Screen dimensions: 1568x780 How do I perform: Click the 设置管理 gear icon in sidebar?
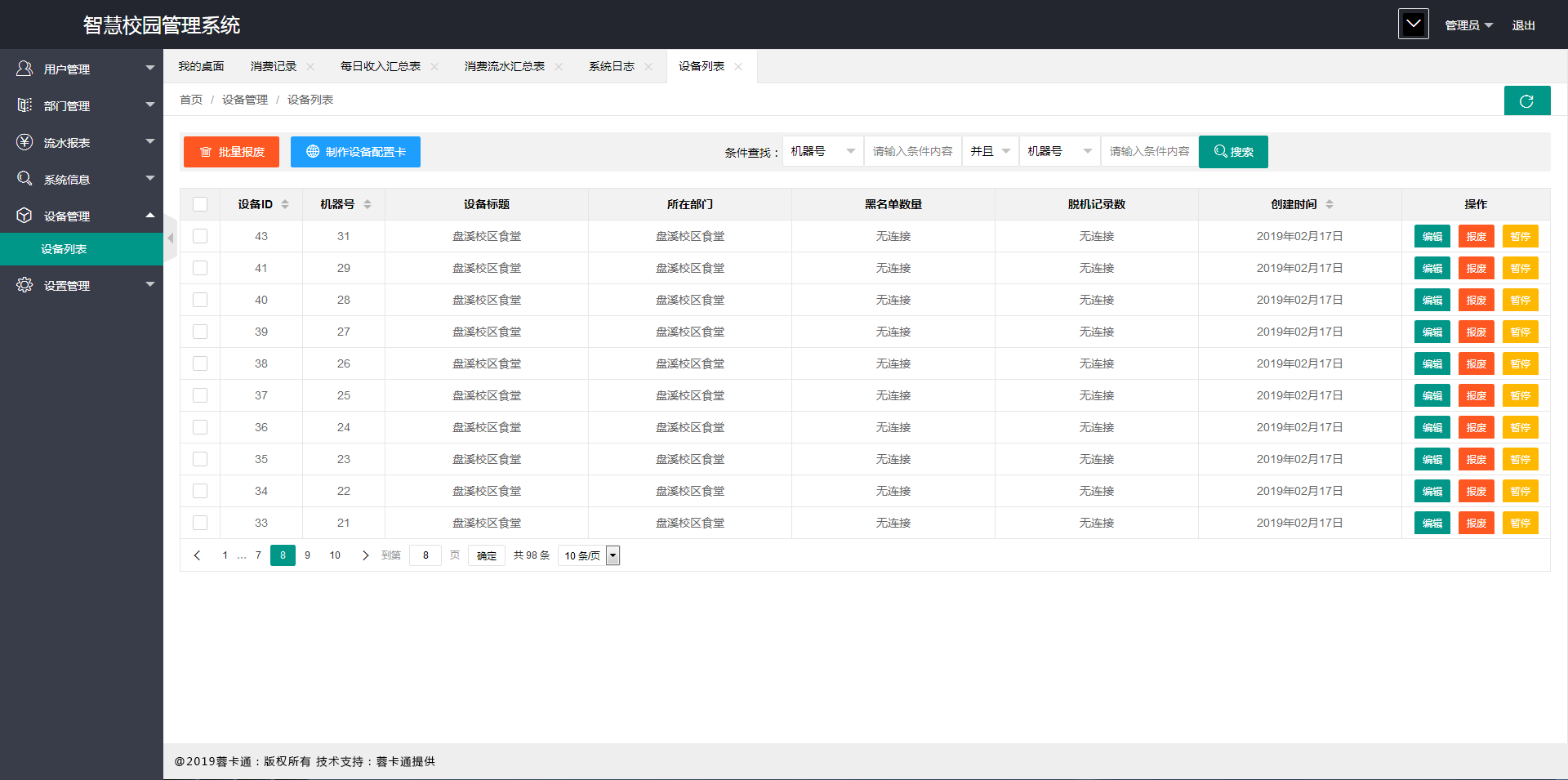(24, 285)
